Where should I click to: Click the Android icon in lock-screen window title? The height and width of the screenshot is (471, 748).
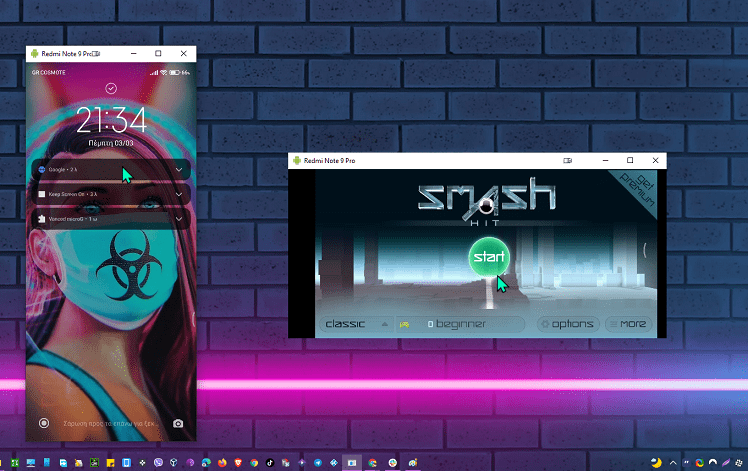click(x=34, y=53)
